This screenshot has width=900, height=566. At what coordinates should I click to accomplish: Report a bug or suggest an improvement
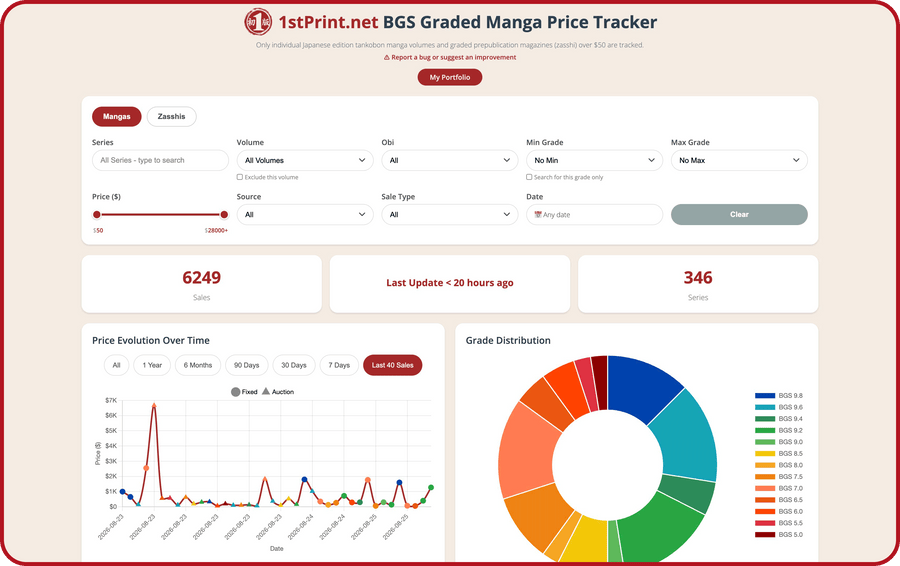point(450,57)
